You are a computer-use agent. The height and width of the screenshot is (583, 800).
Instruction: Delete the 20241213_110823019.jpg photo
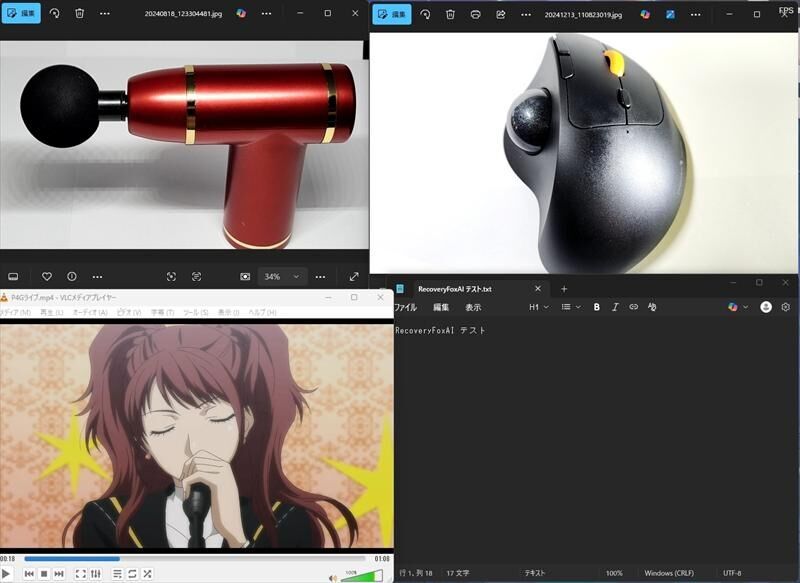pos(450,14)
